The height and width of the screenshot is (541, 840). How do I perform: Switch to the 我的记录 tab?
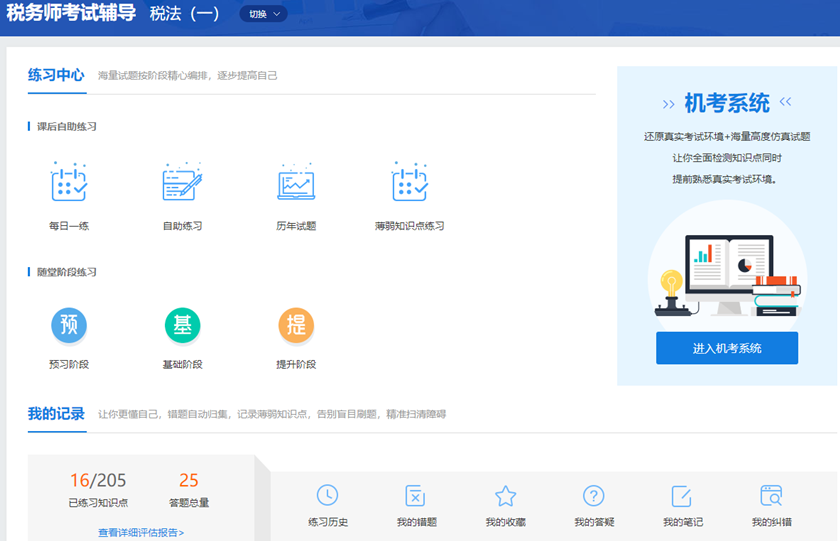pyautogui.click(x=56, y=414)
